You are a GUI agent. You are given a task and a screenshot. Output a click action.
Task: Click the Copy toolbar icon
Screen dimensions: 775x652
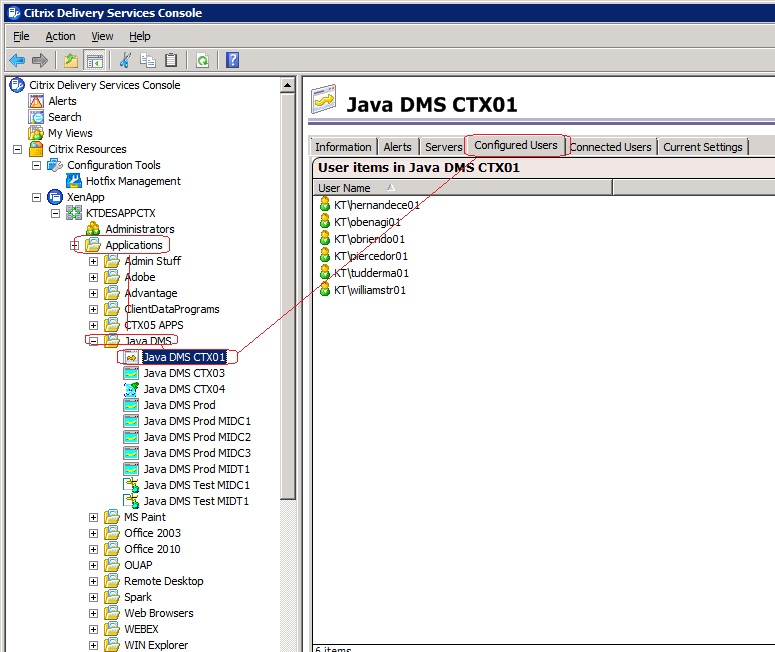(148, 61)
